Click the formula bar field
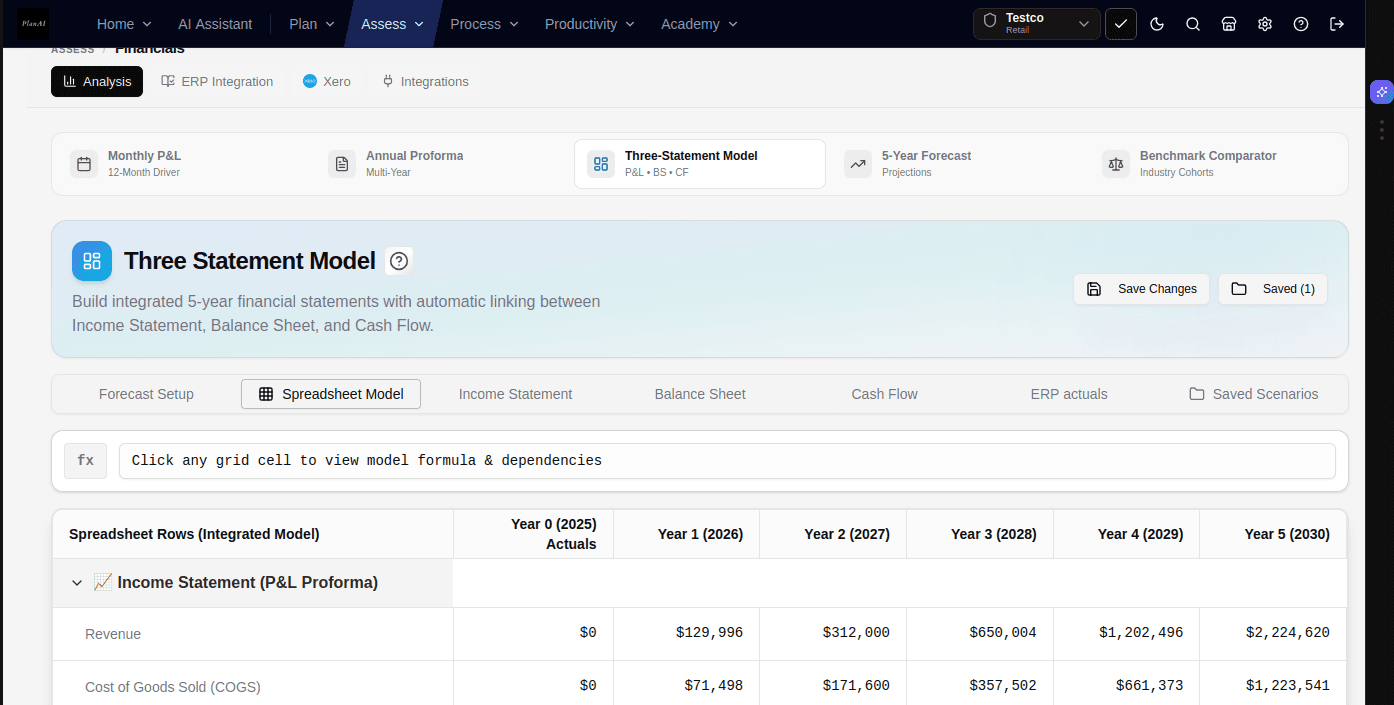The image size is (1394, 705). (x=727, y=461)
